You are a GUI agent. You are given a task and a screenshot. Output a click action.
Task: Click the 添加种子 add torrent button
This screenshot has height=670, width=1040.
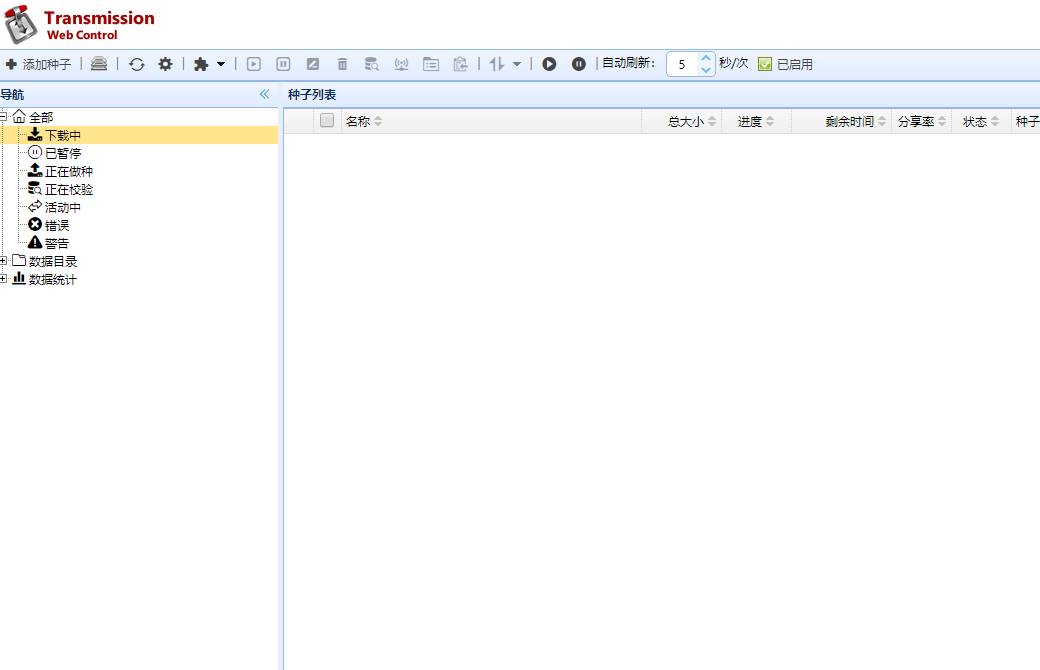pos(38,64)
